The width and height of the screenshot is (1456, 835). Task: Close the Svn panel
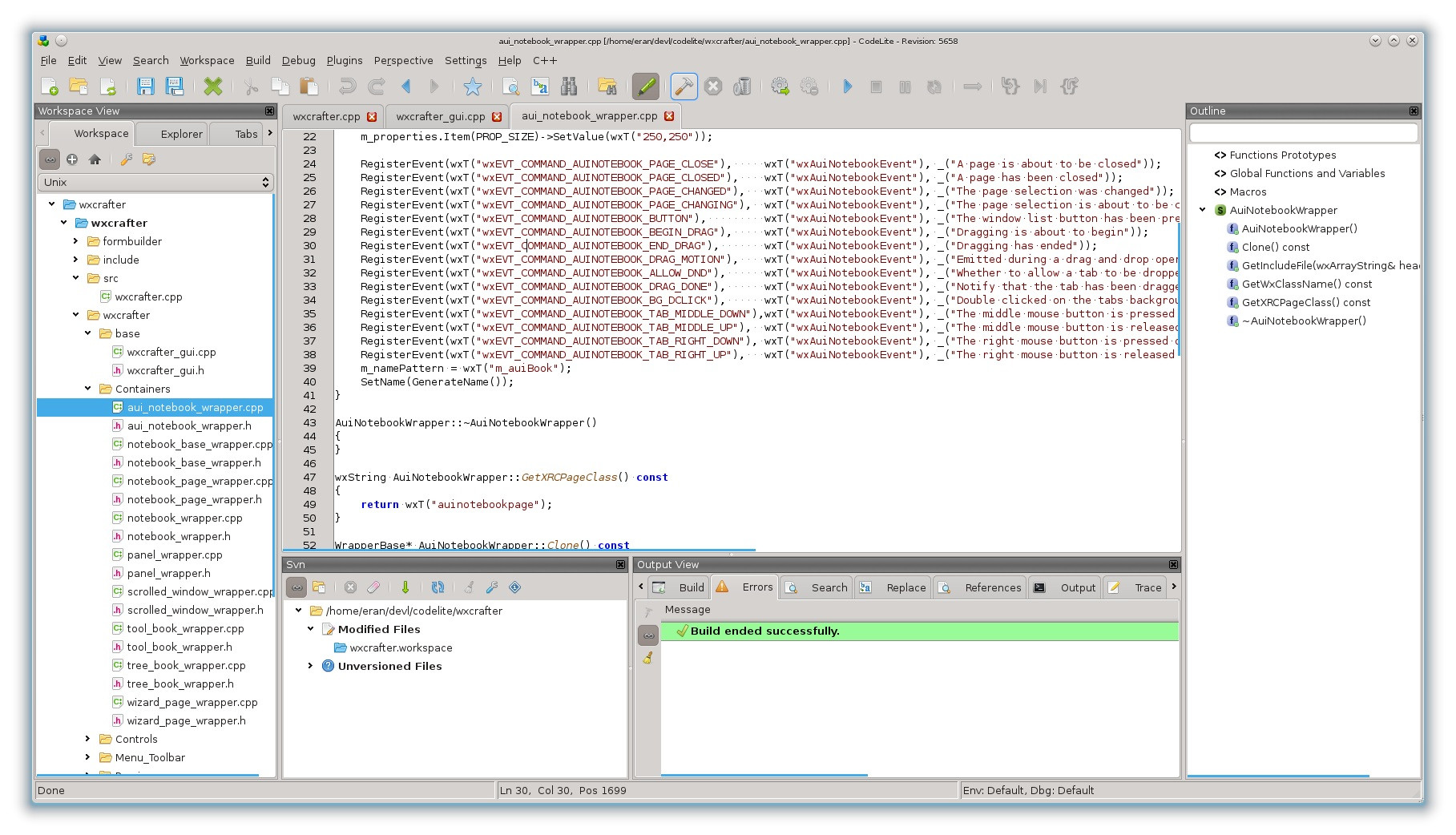coord(620,565)
